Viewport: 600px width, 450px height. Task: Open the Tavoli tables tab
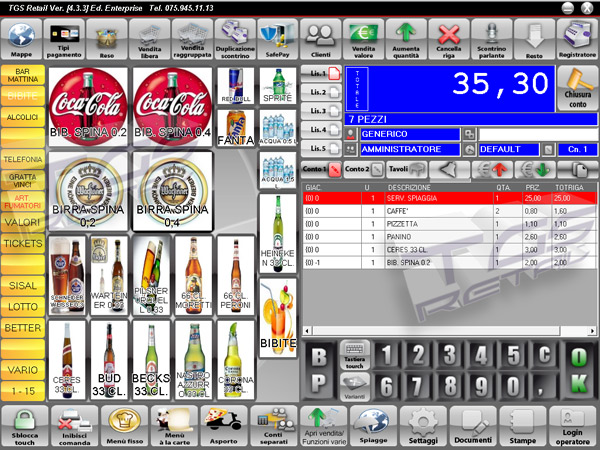pos(406,169)
